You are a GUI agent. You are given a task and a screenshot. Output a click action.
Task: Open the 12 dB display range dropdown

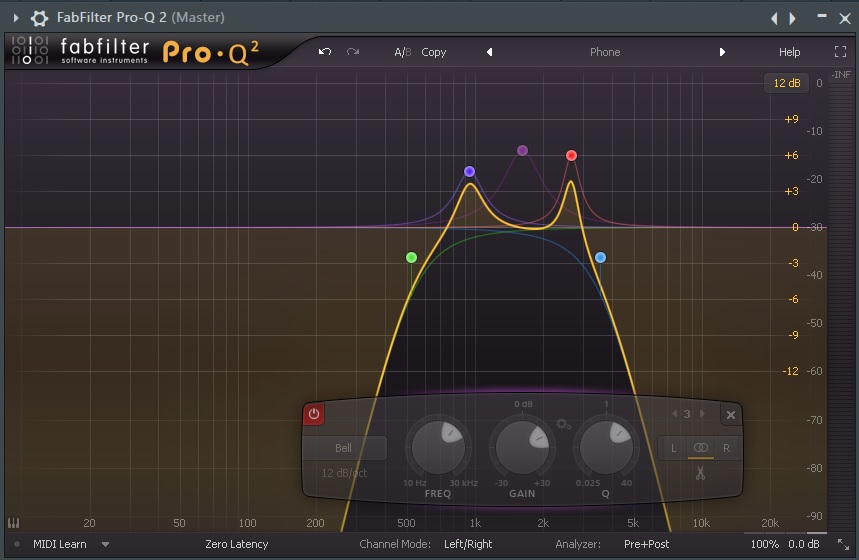click(787, 83)
